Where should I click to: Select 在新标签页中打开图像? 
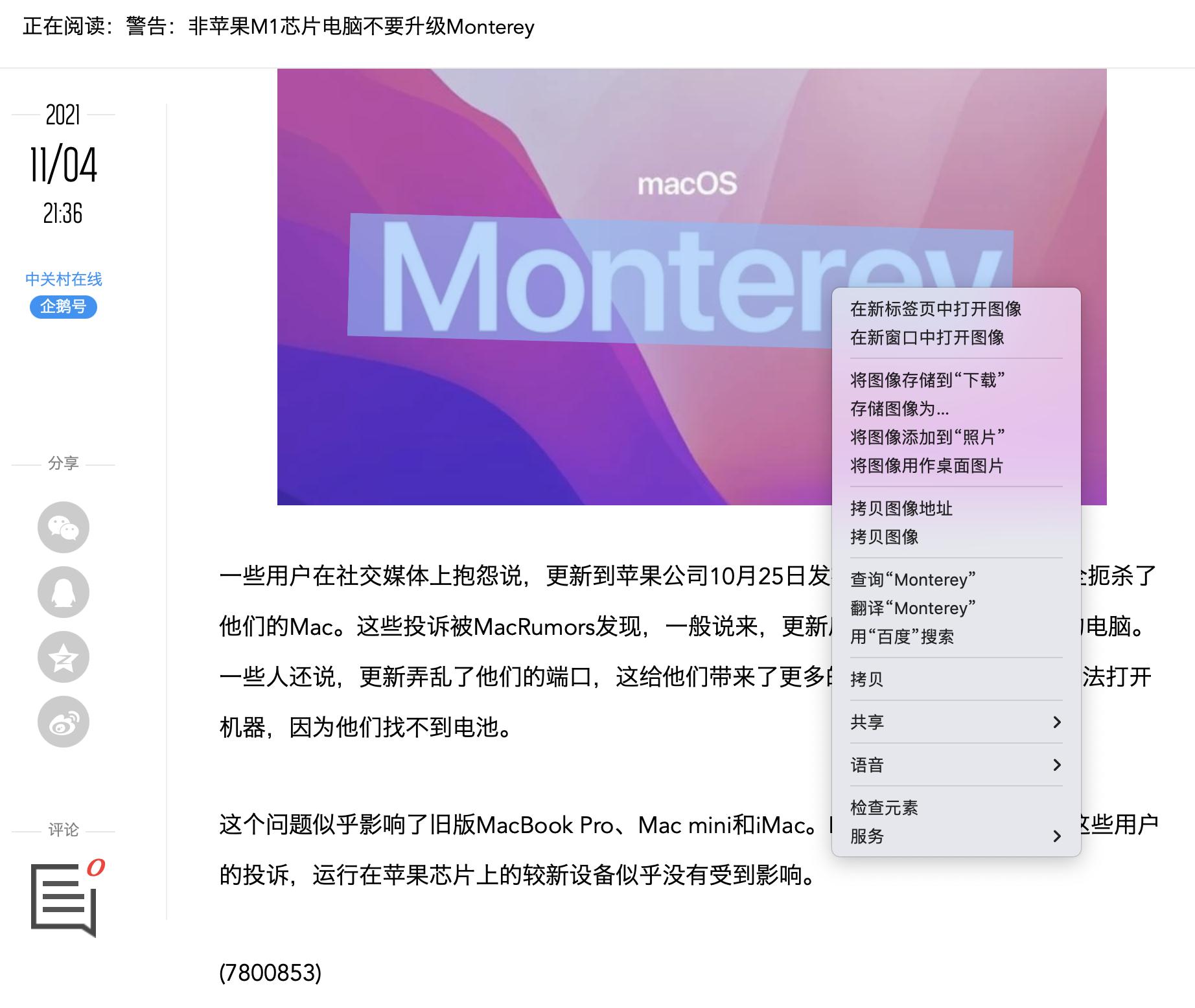[934, 310]
